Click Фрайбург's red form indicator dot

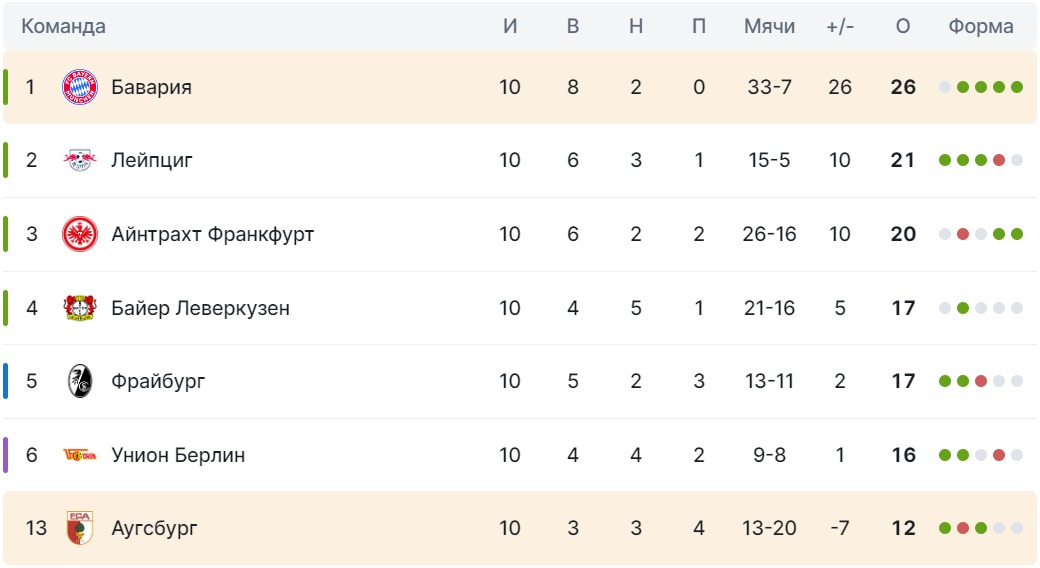point(981,382)
